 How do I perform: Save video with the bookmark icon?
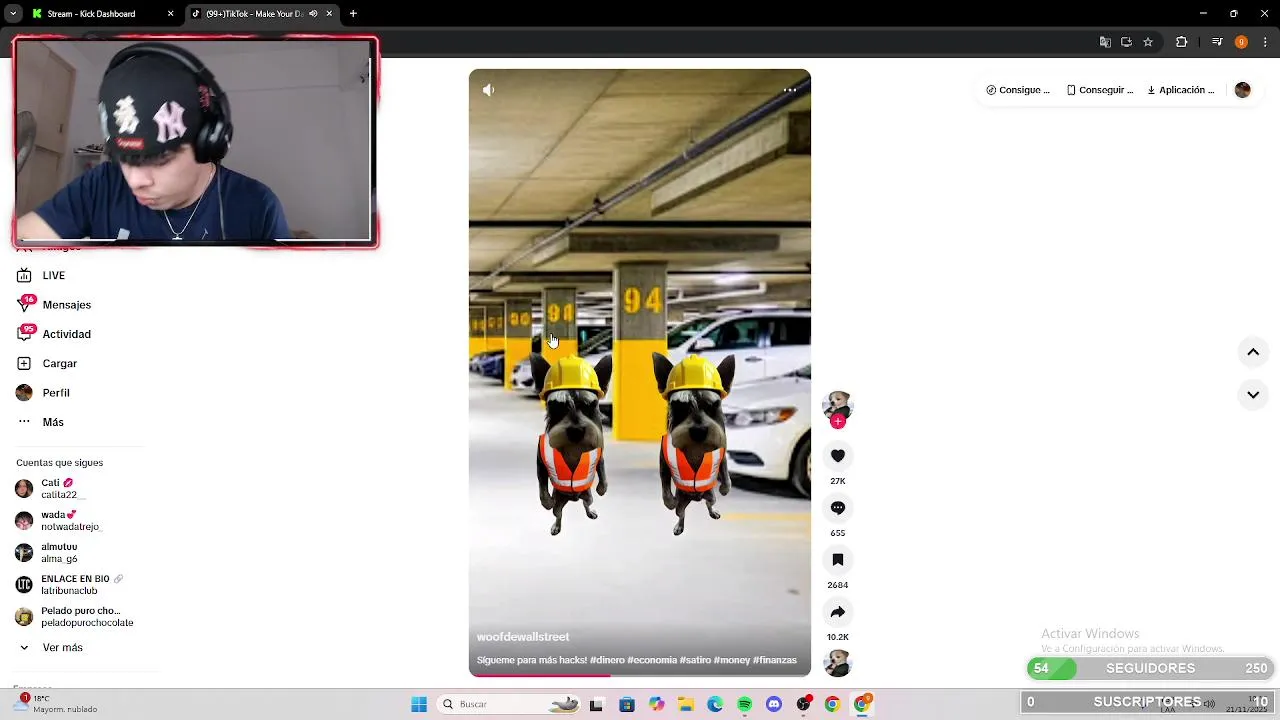(x=838, y=560)
